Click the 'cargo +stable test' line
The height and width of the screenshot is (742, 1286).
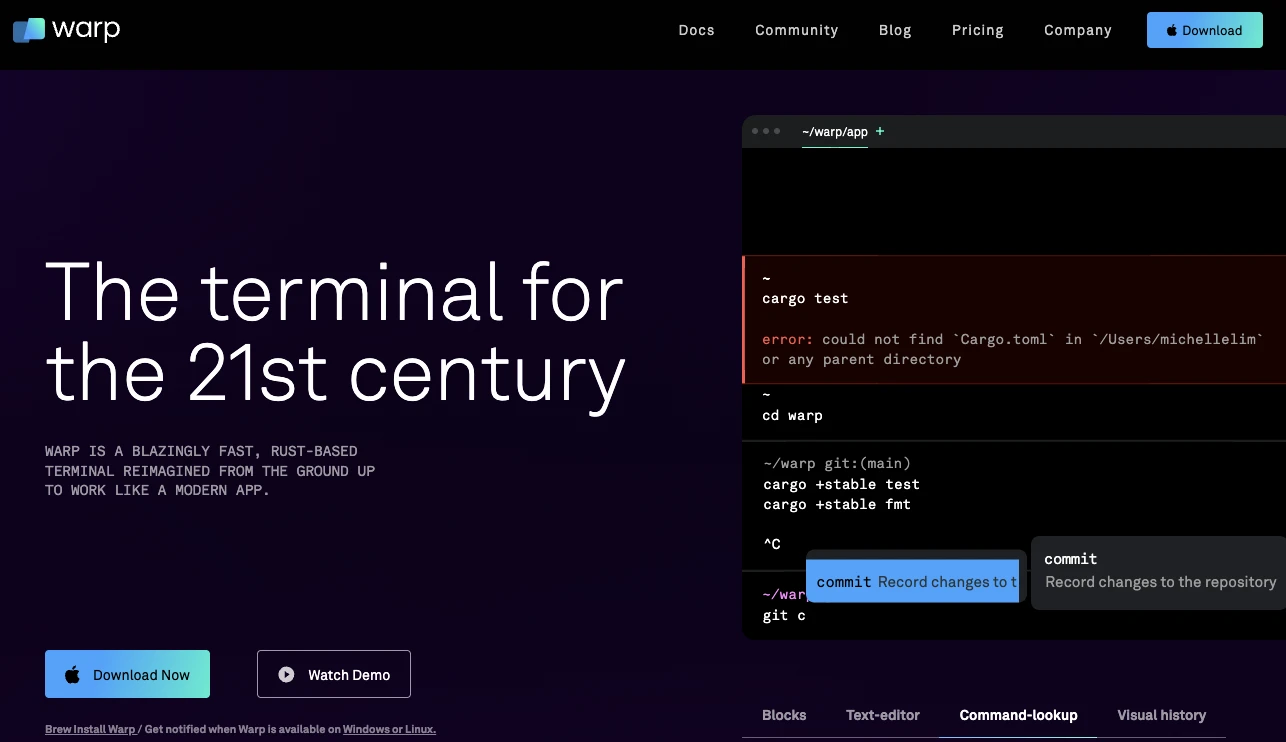click(841, 484)
